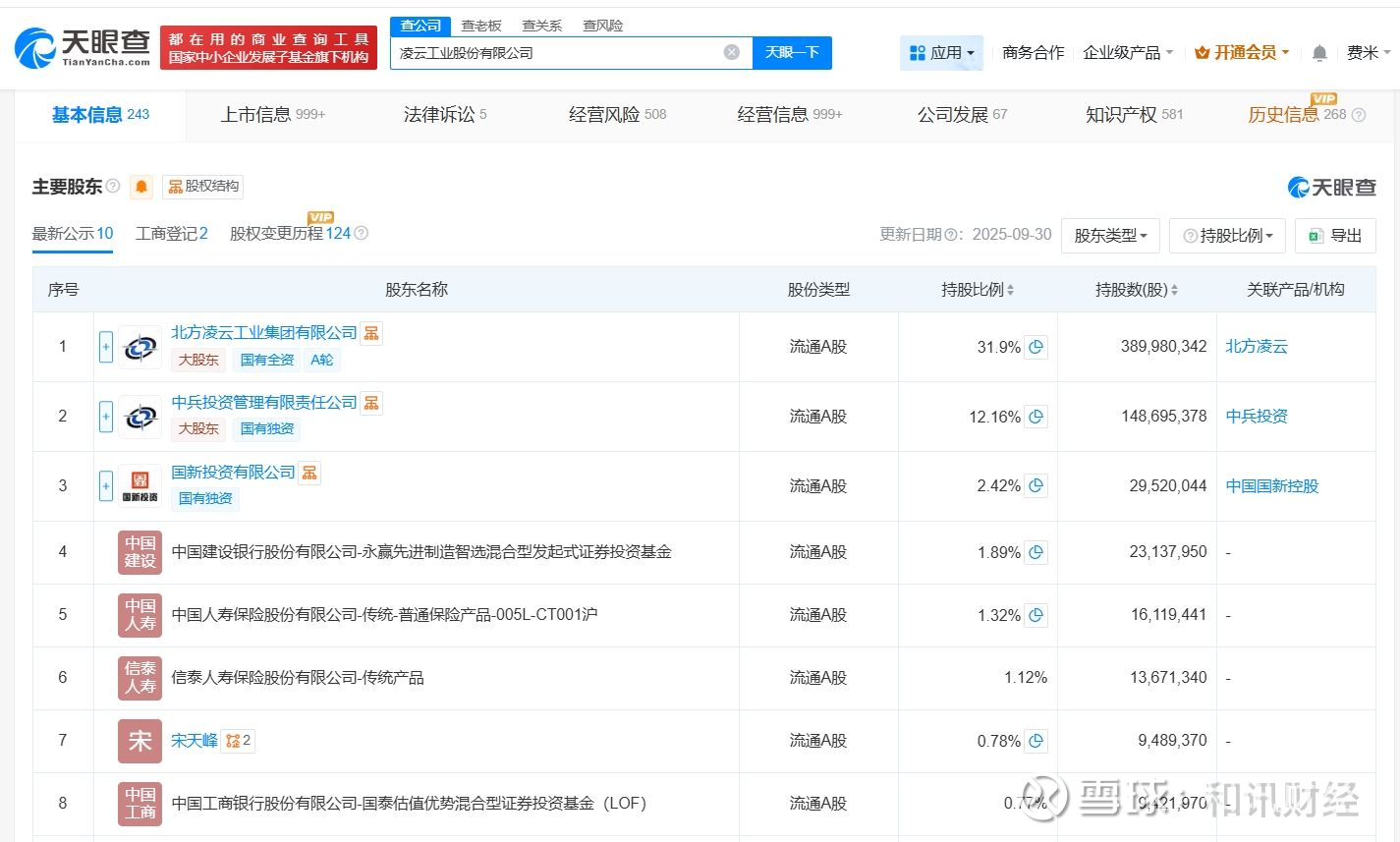Click the help icon beside 股权变更历程
1400x842 pixels.
362,234
